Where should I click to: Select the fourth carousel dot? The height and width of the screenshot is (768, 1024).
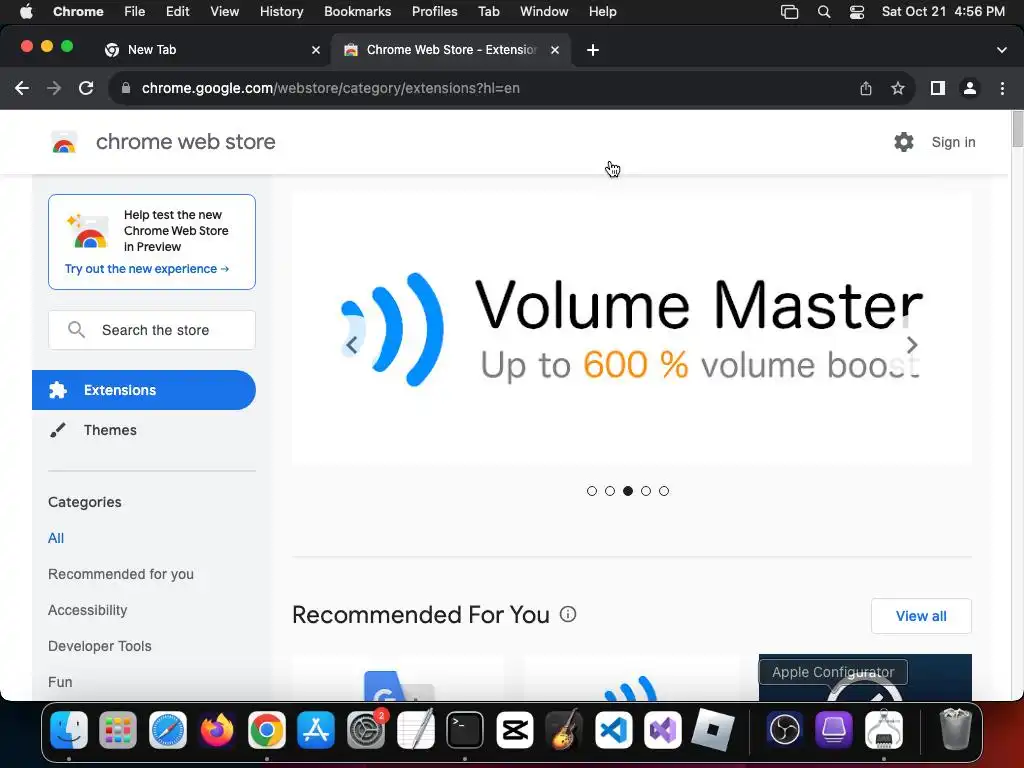coord(646,491)
